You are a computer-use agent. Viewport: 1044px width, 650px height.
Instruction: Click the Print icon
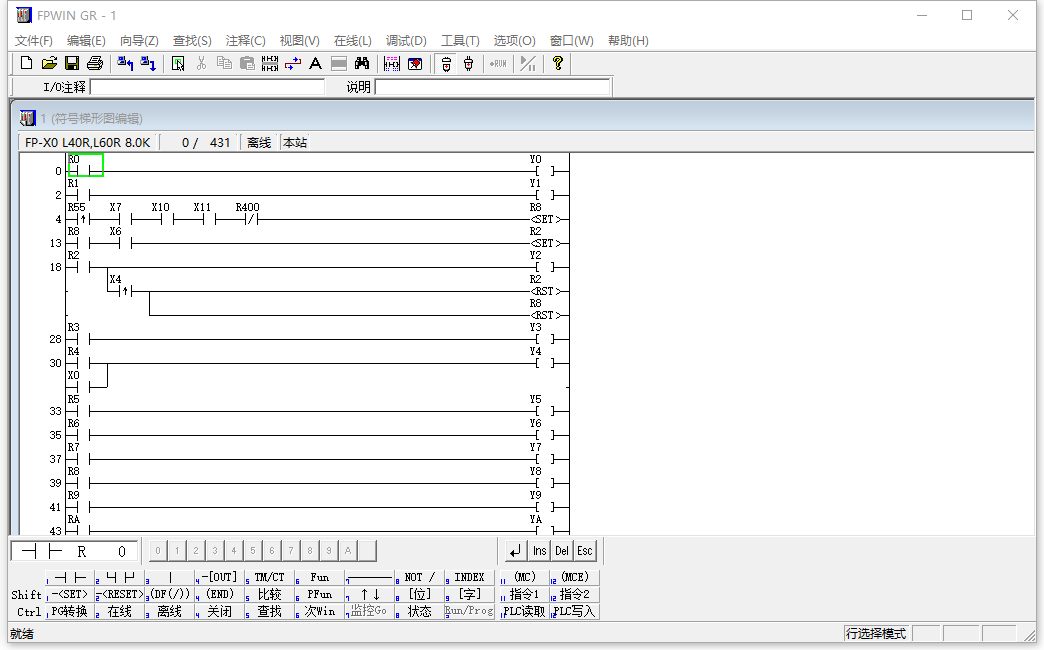(95, 63)
